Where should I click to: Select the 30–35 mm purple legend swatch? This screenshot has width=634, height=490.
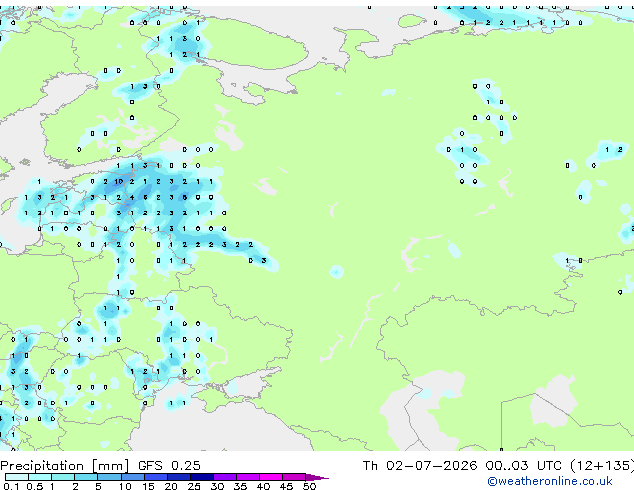point(225,477)
